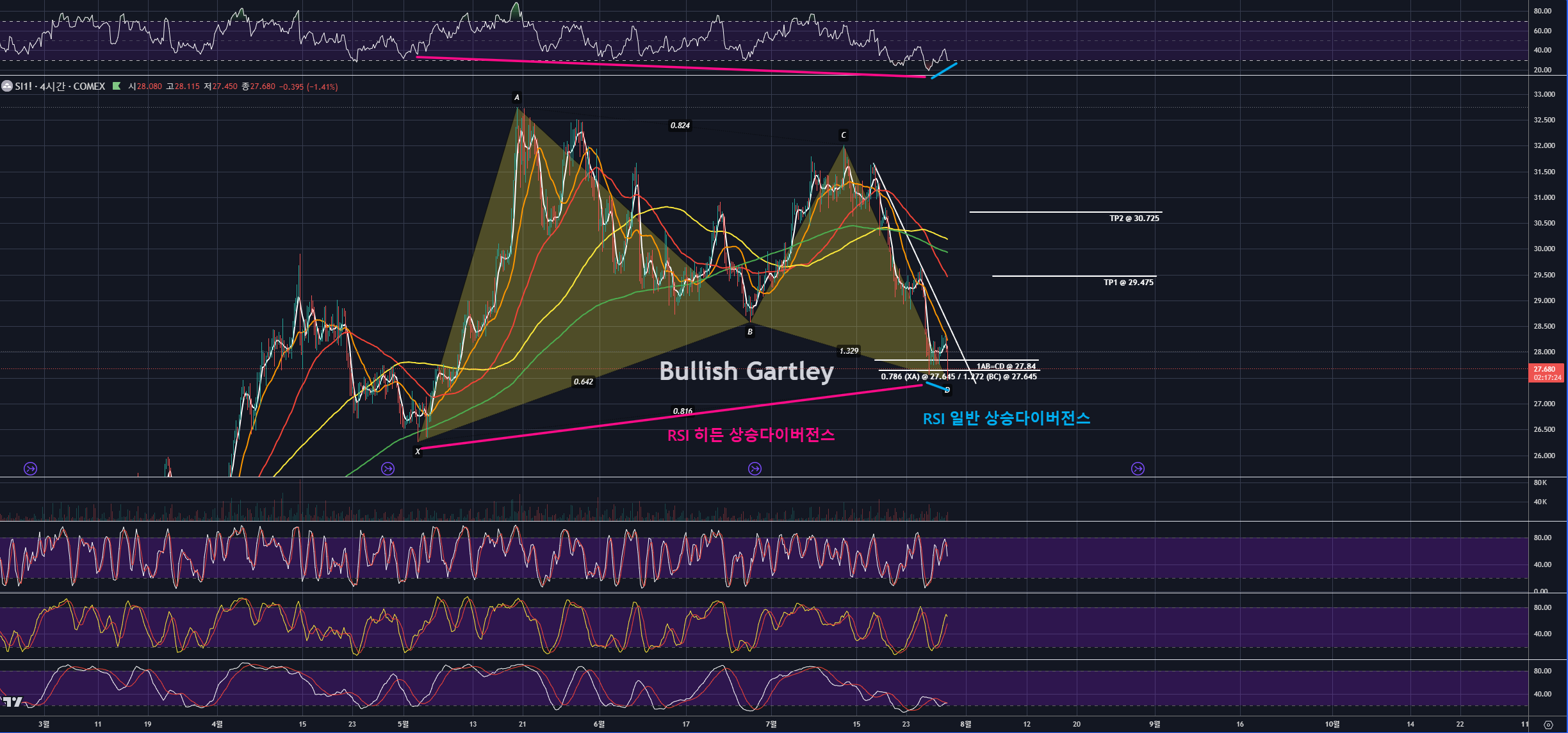
Task: Select the TP1 @ 29.475 target line label
Action: (1128, 283)
